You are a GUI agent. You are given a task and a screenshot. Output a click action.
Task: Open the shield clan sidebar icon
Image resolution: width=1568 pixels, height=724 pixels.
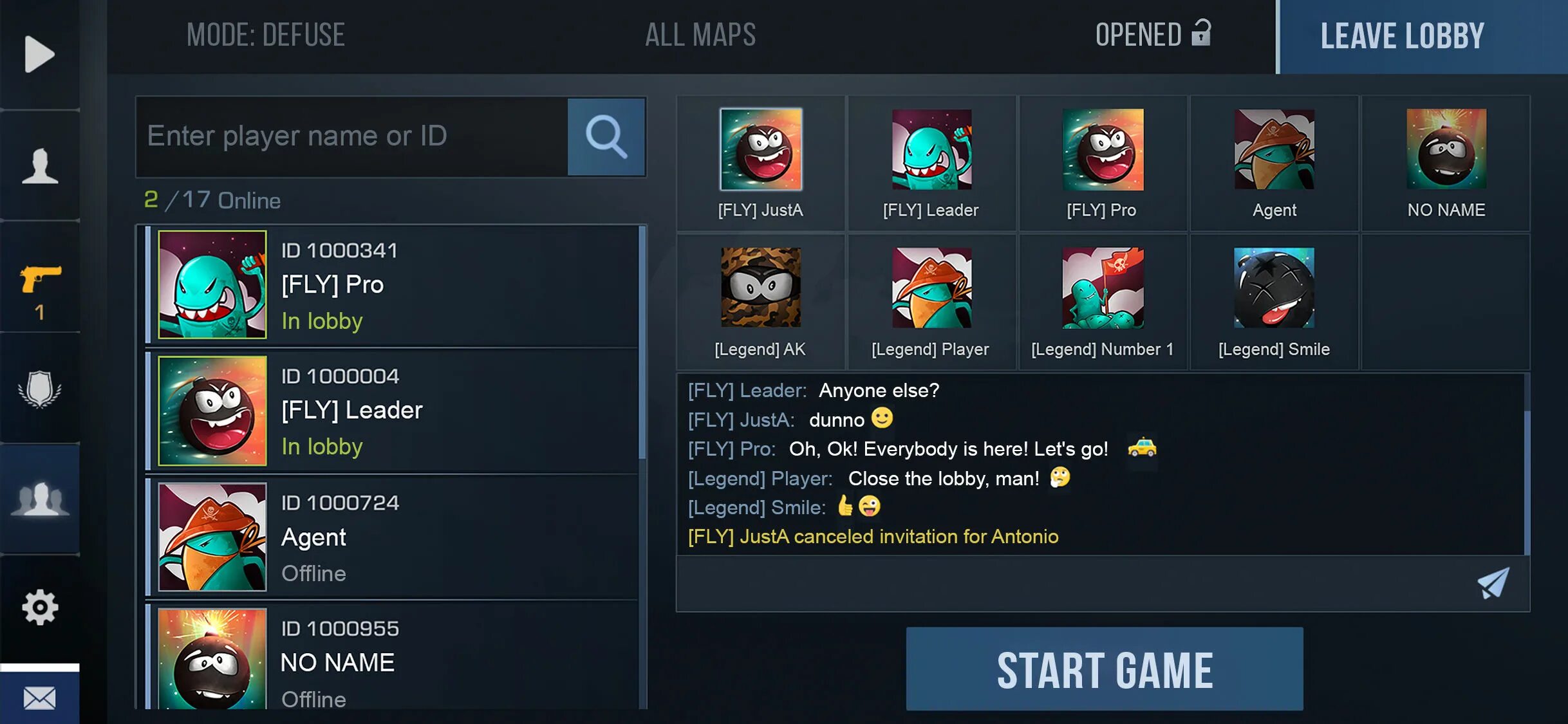click(x=40, y=389)
